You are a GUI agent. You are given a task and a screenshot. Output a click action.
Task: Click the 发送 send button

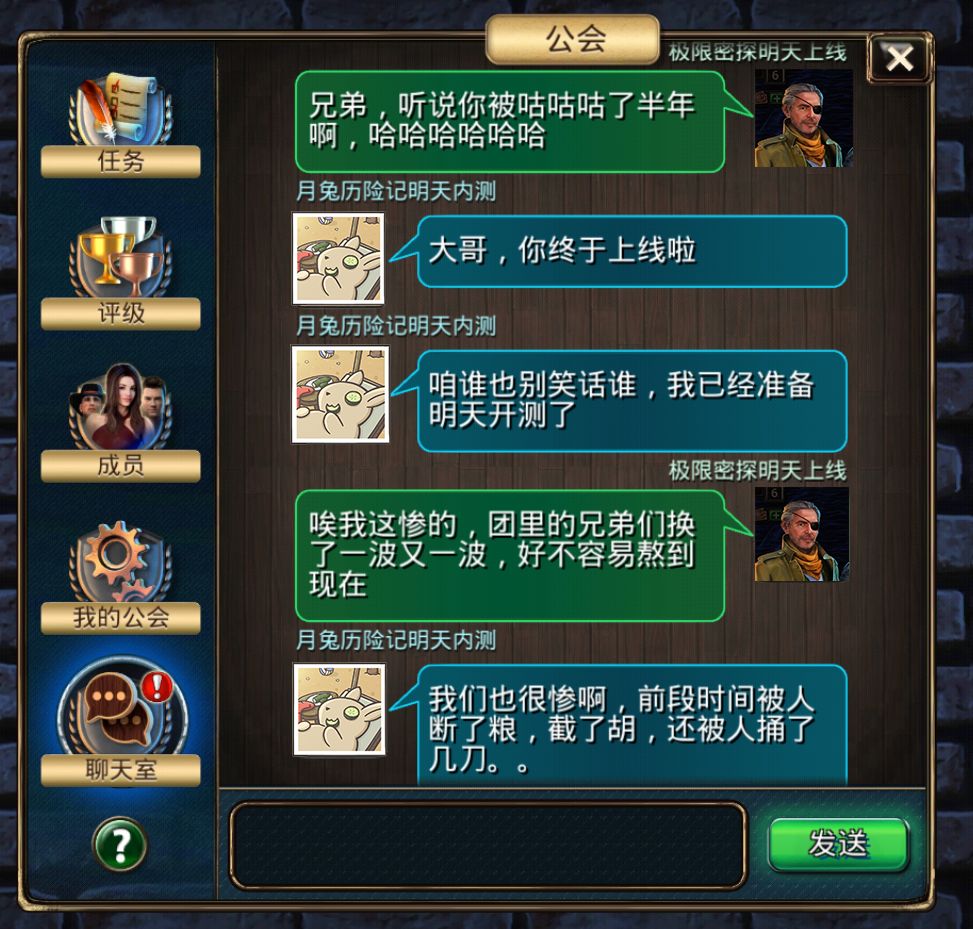click(838, 845)
